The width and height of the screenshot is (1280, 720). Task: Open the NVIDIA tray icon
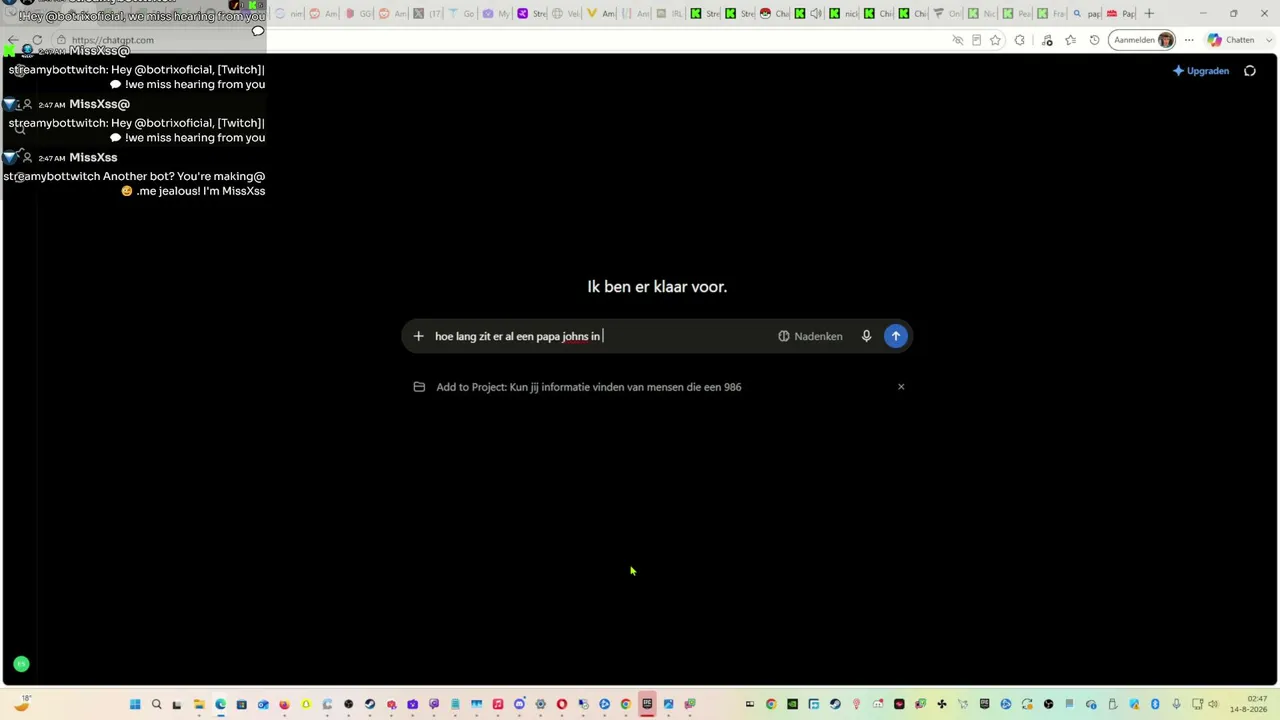(792, 704)
